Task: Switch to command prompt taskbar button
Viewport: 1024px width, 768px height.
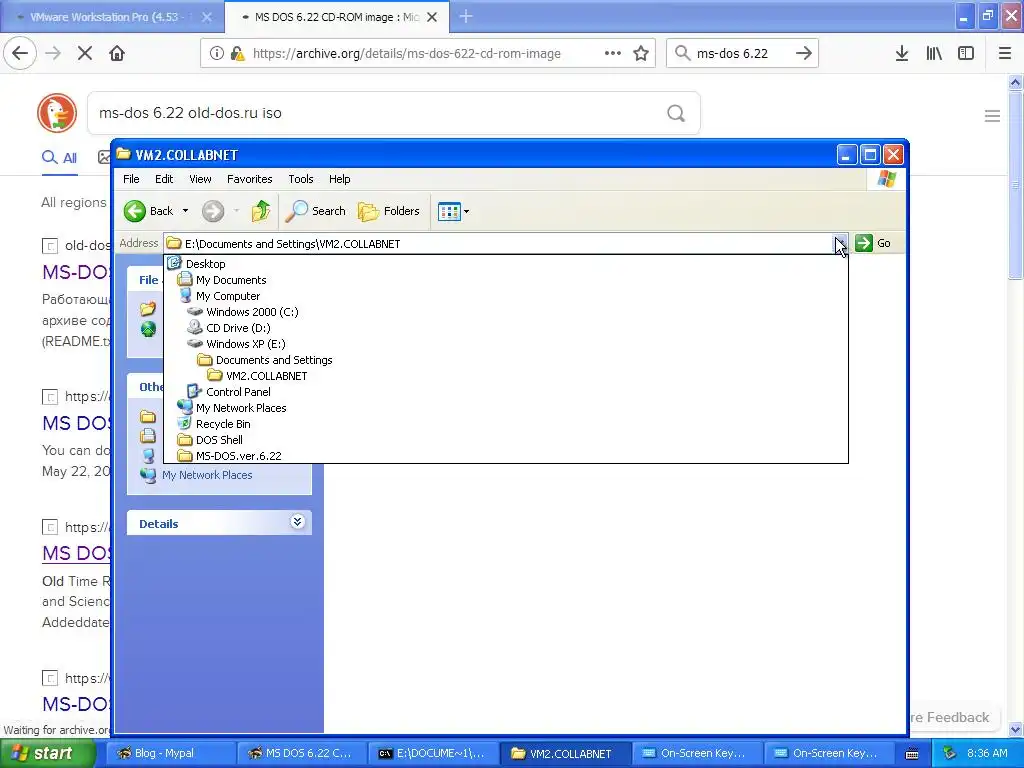Action: pyautogui.click(x=434, y=753)
